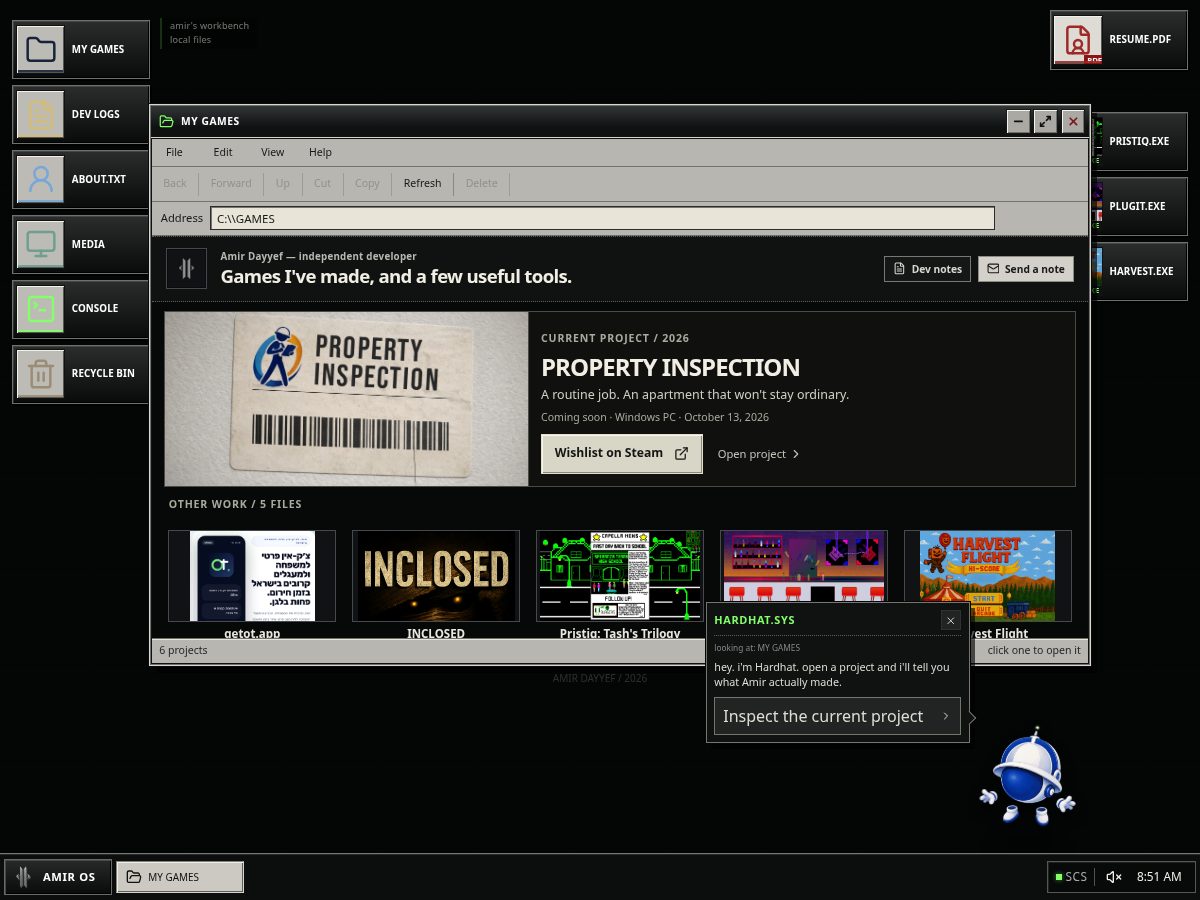Open the DEV LOGS desktop icon

[81, 114]
